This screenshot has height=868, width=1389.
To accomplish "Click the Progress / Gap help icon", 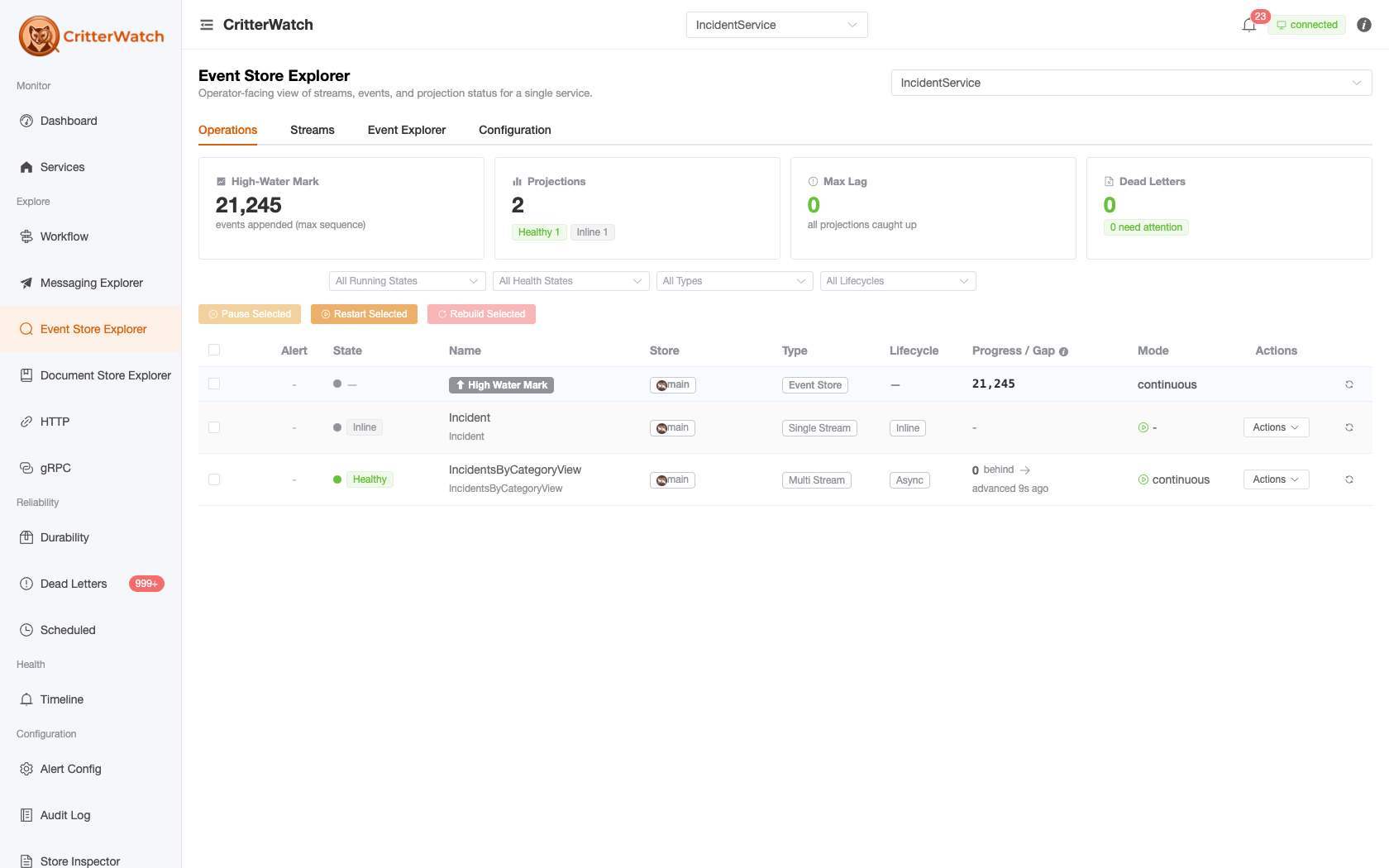I will coord(1064,351).
